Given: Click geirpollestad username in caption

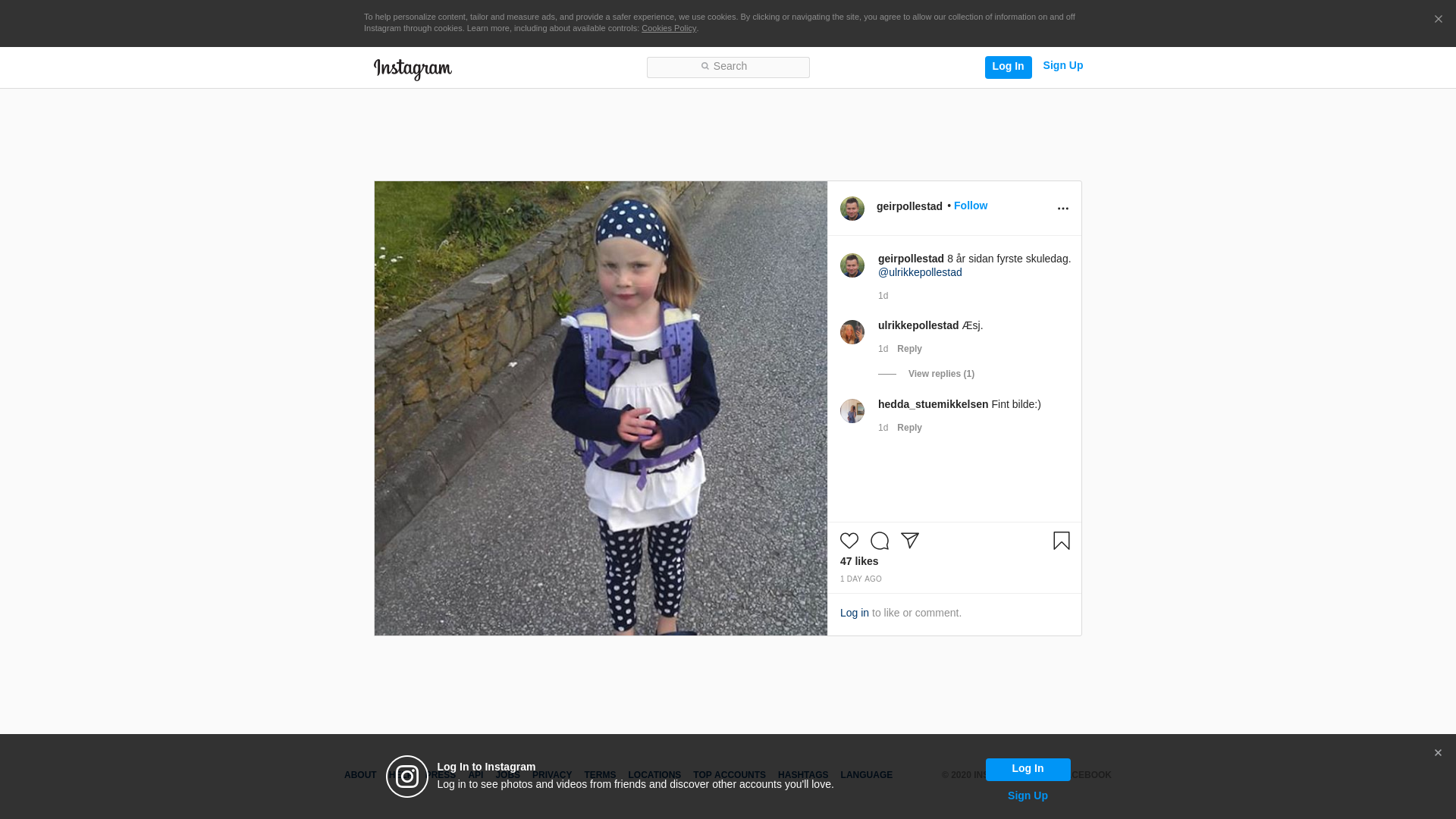Looking at the screenshot, I should pyautogui.click(x=911, y=259).
